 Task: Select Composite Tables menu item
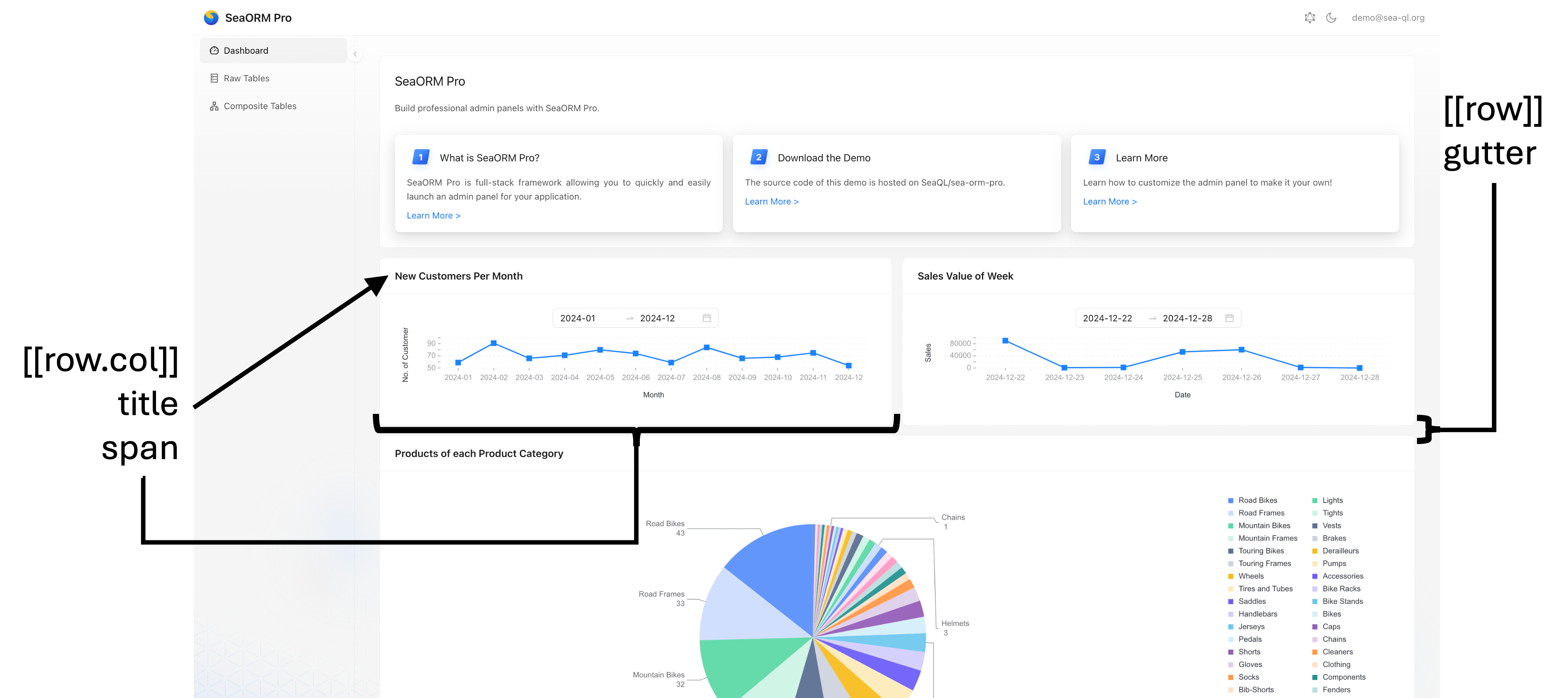260,106
